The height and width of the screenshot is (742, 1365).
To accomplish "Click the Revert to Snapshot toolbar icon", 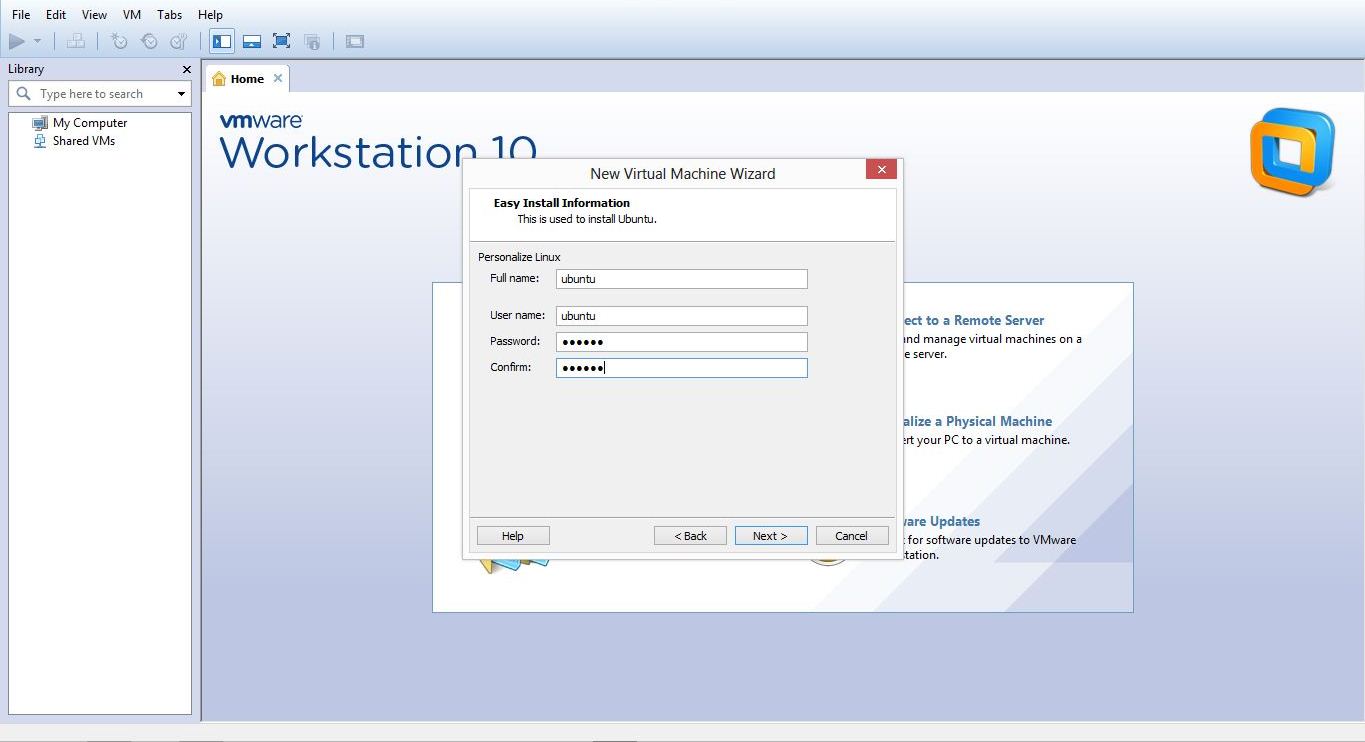I will pos(149,41).
